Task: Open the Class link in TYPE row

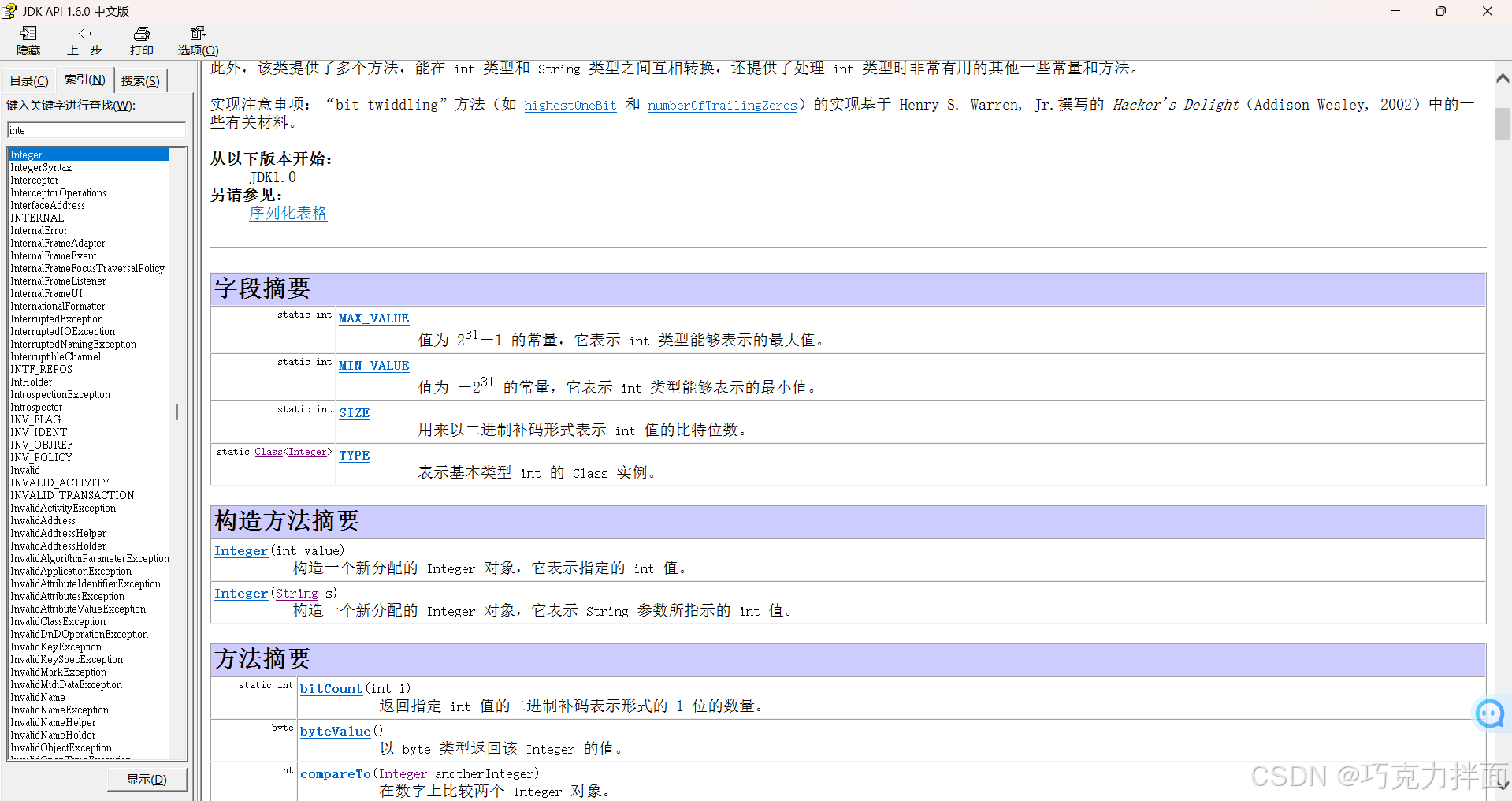Action: tap(269, 452)
